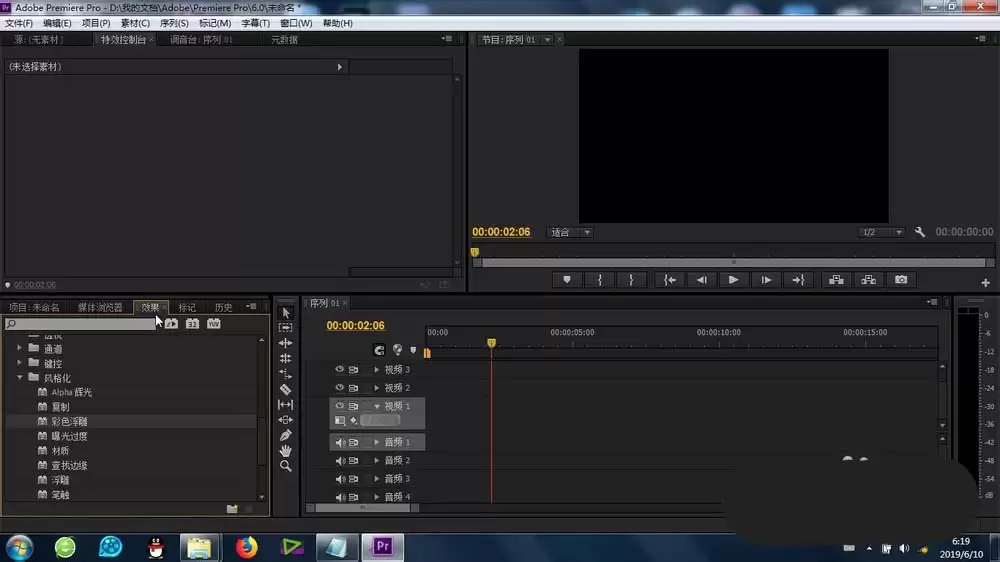Select the Razor tool
Image resolution: width=1000 pixels, height=562 pixels.
[x=286, y=389]
